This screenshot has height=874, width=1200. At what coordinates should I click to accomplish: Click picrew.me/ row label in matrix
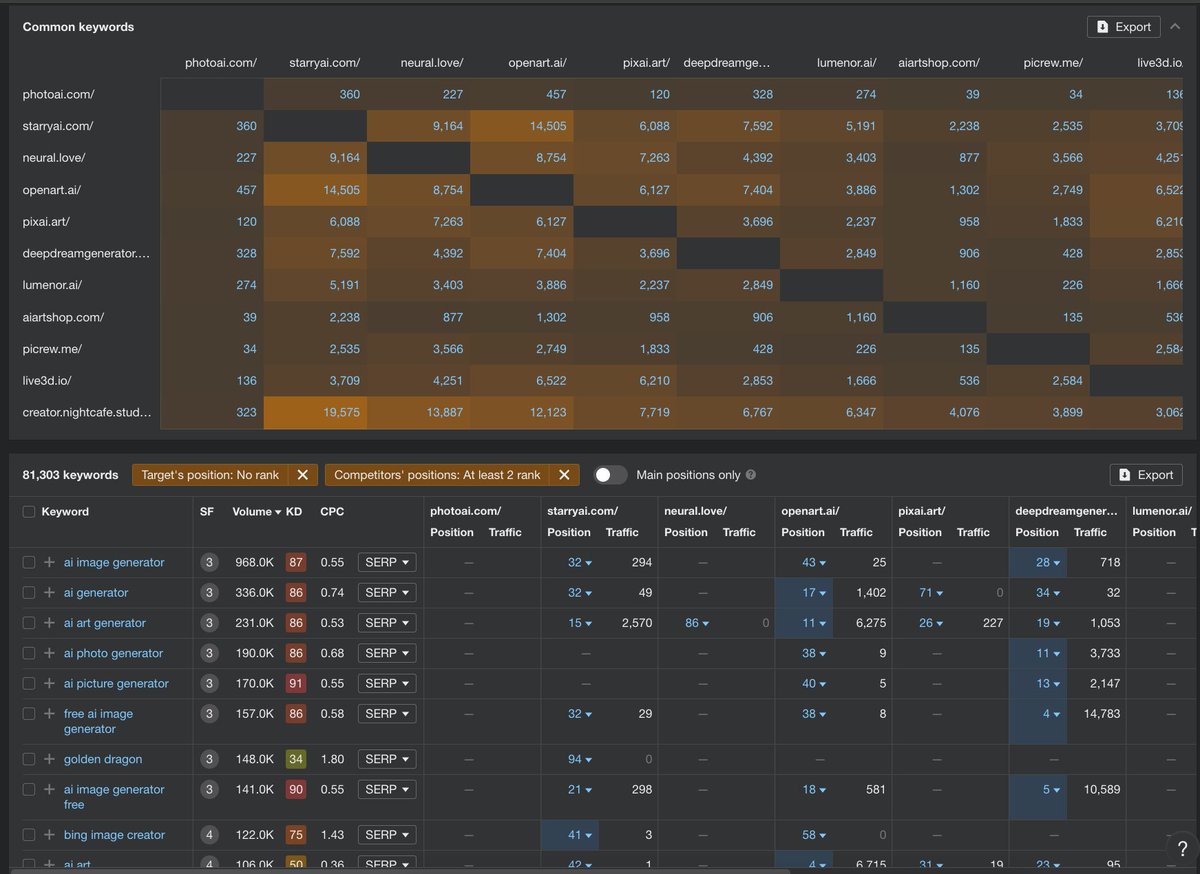[52, 349]
